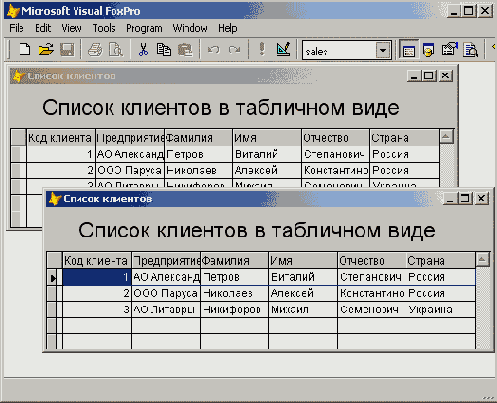Click the Страна header in front grid
The height and width of the screenshot is (403, 497).
click(441, 260)
